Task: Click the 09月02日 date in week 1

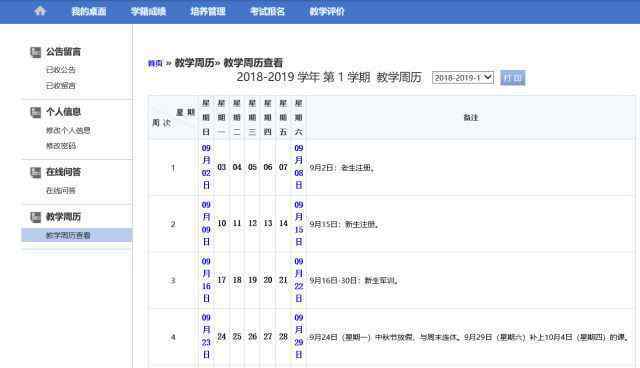Action: tap(206, 167)
